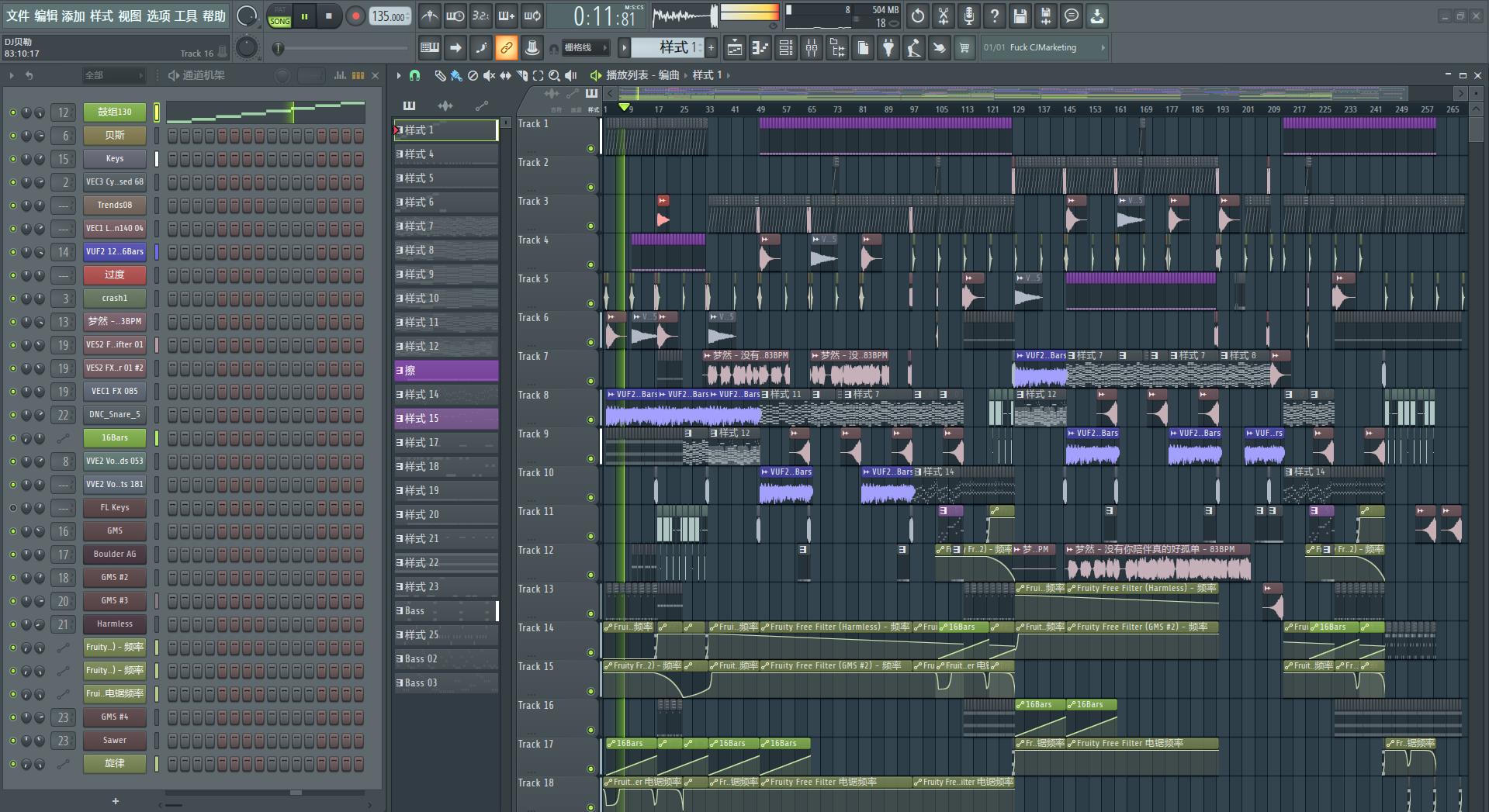Open the content library shopping cart icon
The height and width of the screenshot is (812, 1489).
pyautogui.click(x=964, y=48)
